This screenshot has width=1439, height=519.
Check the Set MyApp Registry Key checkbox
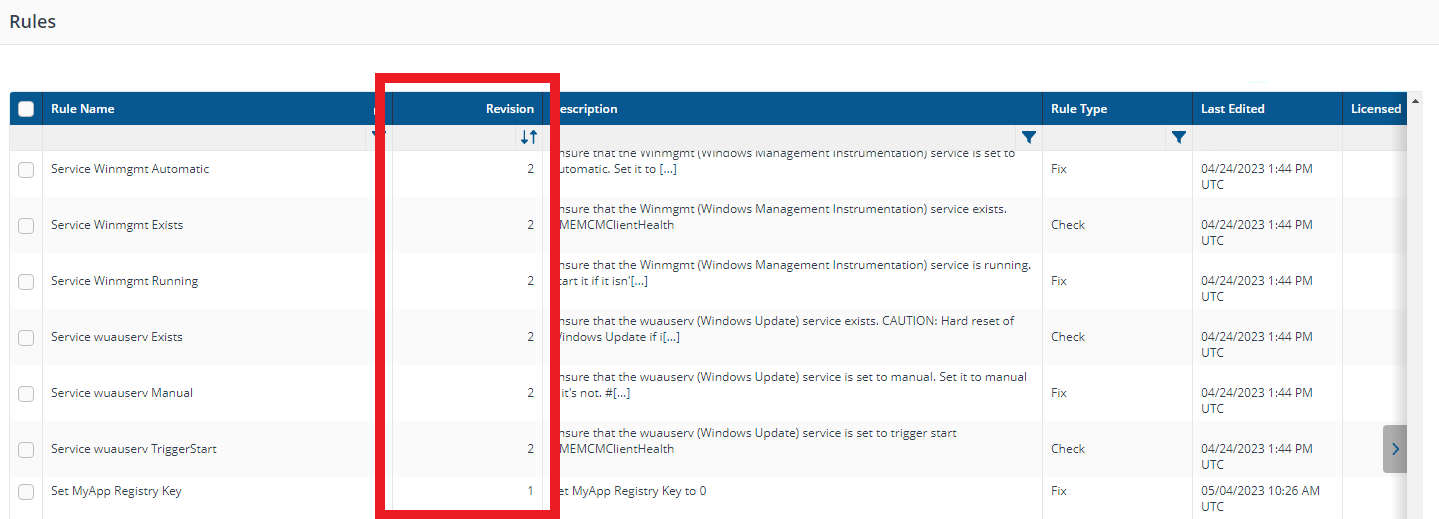[x=26, y=492]
